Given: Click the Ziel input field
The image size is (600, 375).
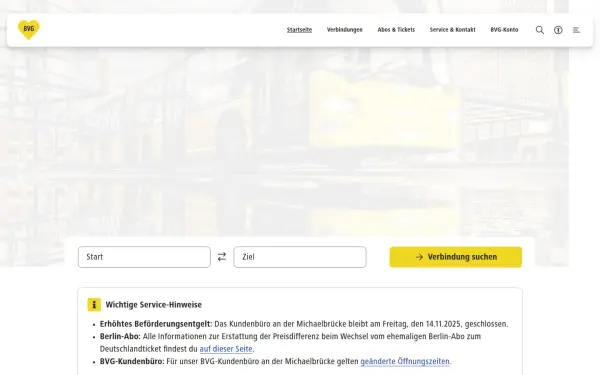Looking at the screenshot, I should tap(300, 257).
